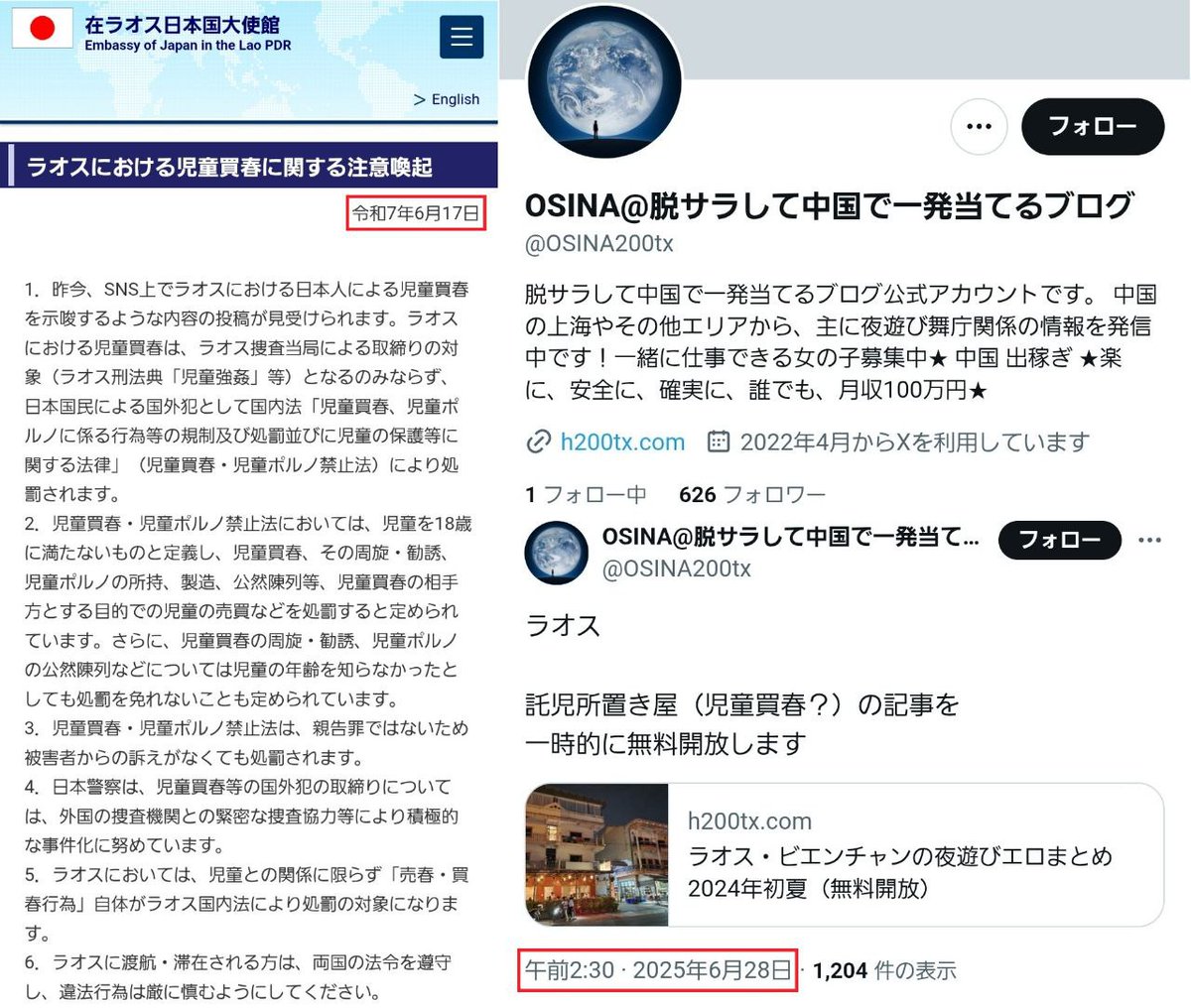
Task: Switch embassy page to English
Action: [447, 99]
